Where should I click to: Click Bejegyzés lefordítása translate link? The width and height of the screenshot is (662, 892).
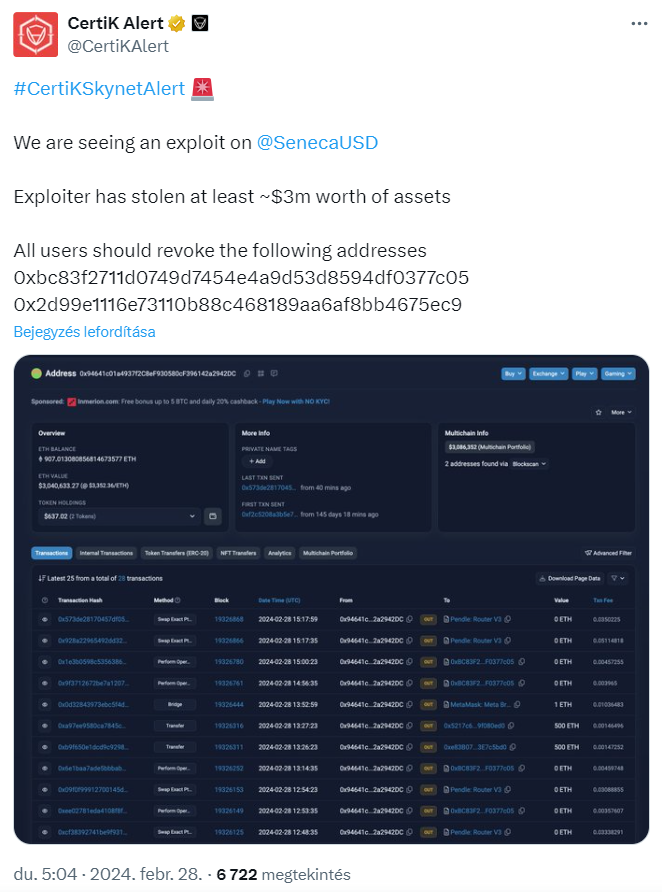(84, 332)
